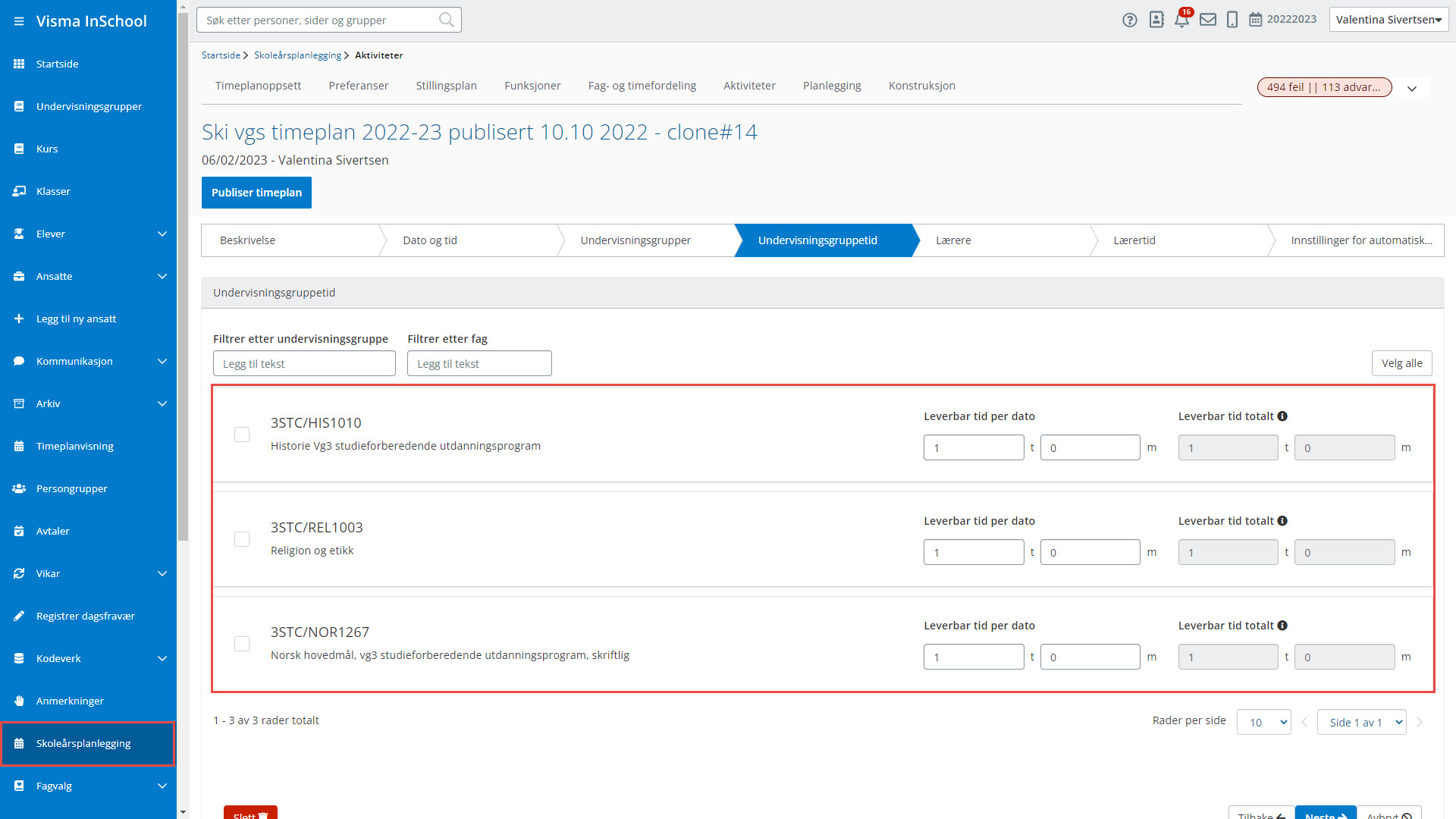Click the Kommunikasjon speech bubble icon
The height and width of the screenshot is (819, 1456).
[x=19, y=361]
